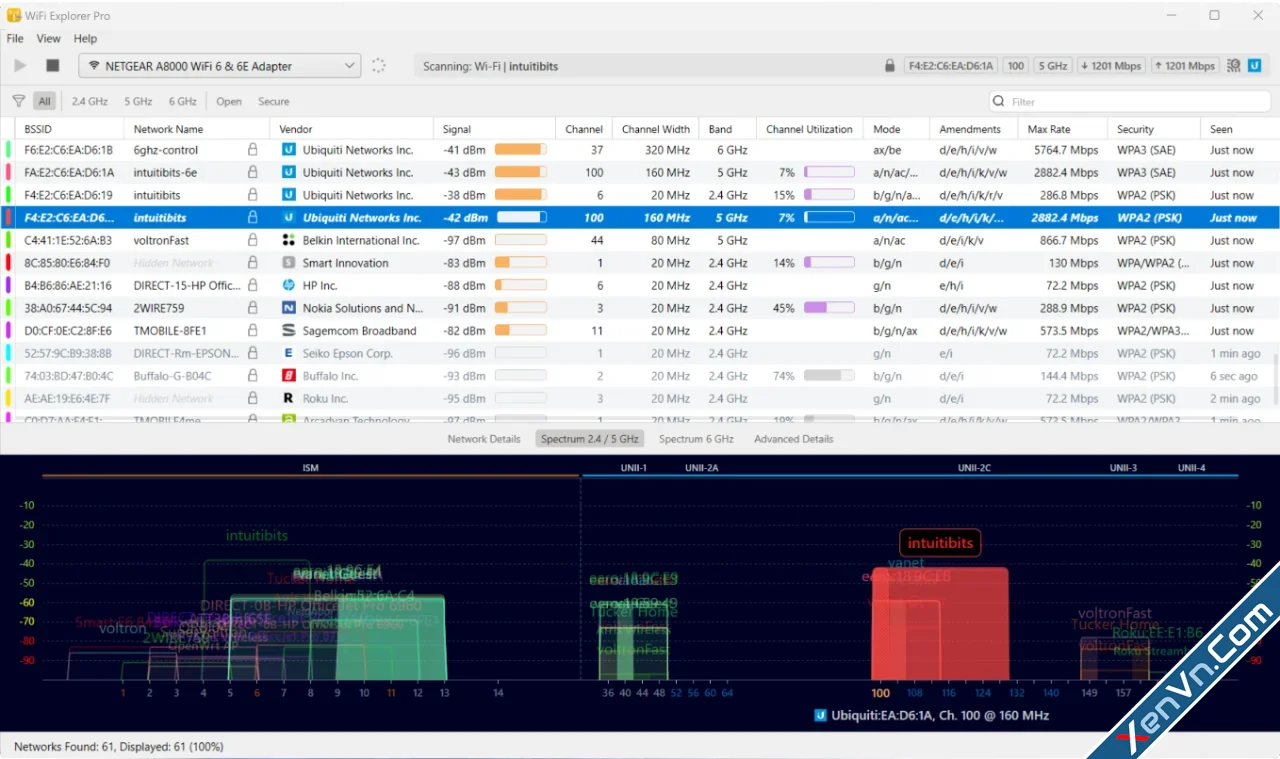Click the Buffalo Inc. vendor icon

289,376
